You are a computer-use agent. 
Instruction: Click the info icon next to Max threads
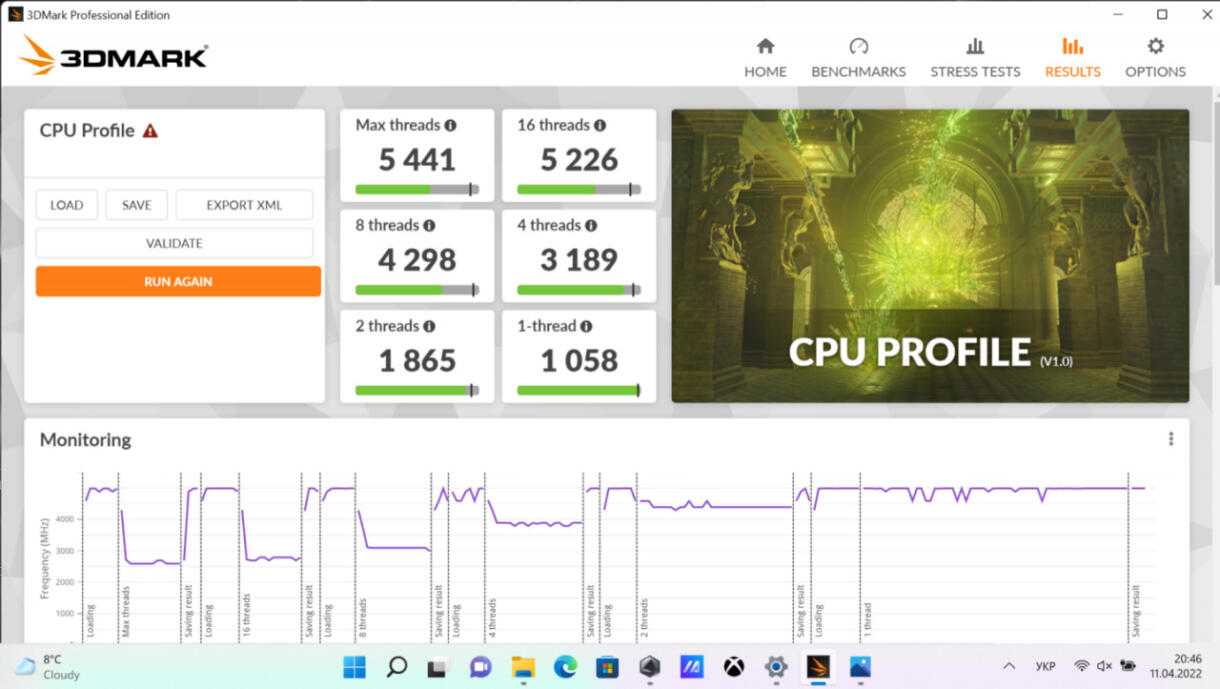[x=450, y=126]
